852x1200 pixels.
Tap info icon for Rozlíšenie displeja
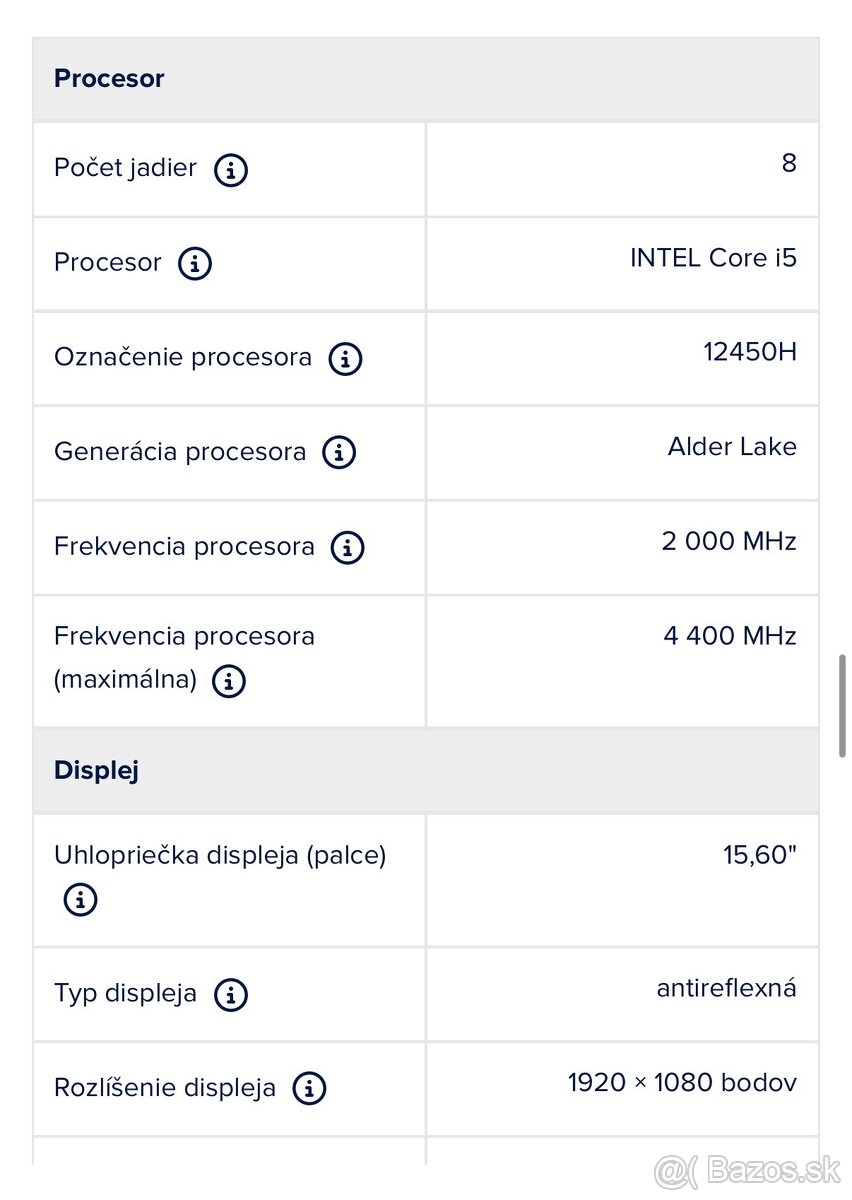click(309, 1089)
